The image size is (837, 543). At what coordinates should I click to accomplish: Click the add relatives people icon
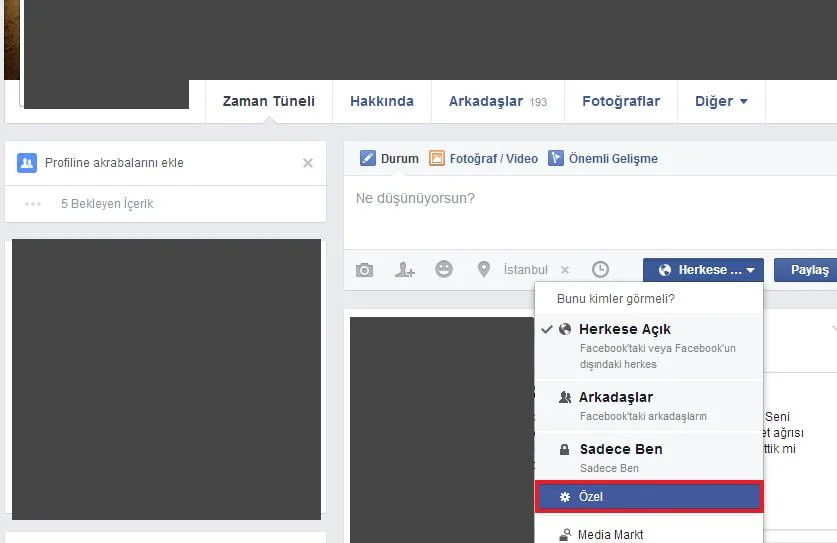[x=27, y=163]
